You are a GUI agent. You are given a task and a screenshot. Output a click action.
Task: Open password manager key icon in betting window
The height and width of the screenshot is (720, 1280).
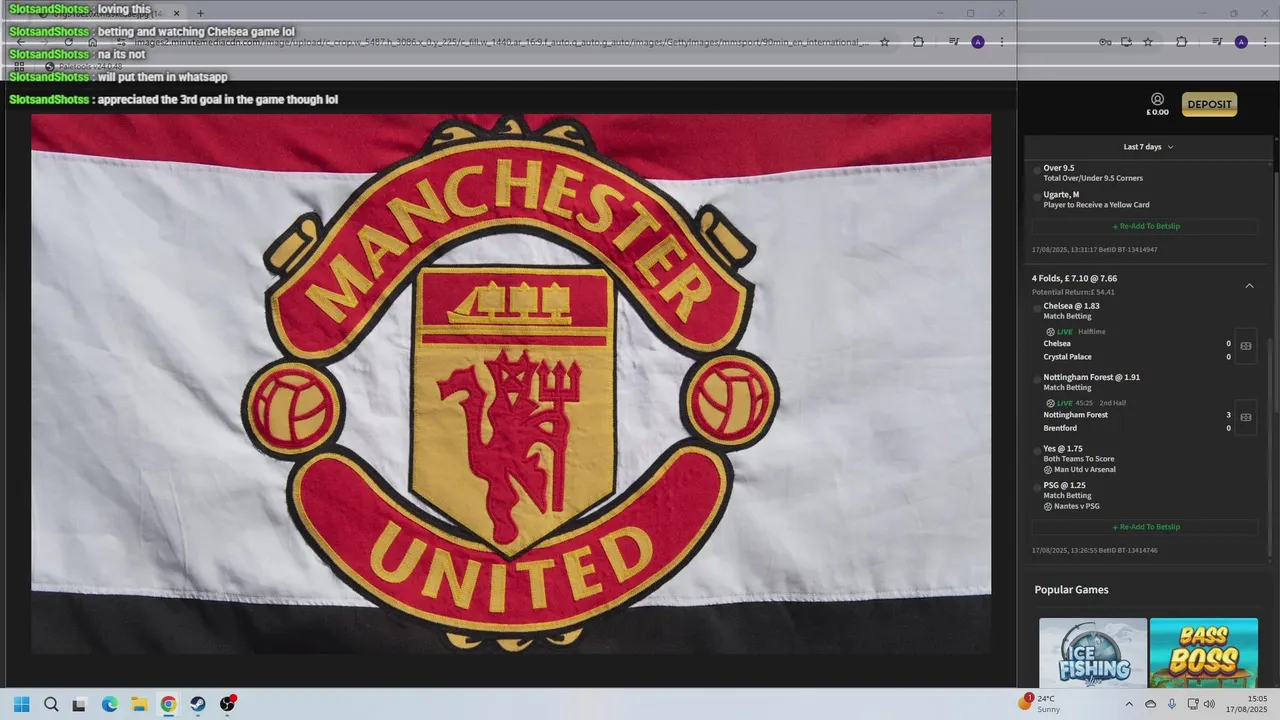1105,42
